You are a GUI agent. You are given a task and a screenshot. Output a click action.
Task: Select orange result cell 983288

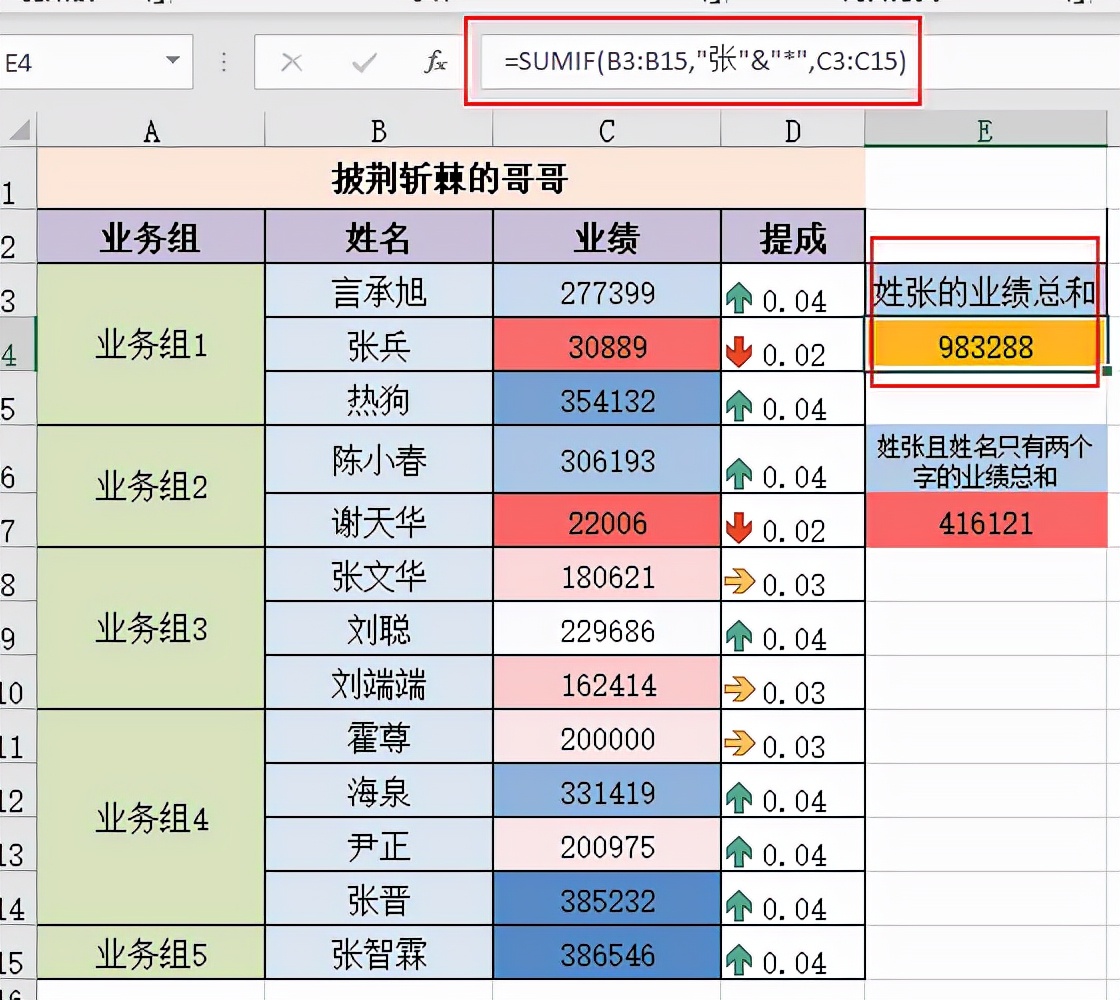pos(986,346)
